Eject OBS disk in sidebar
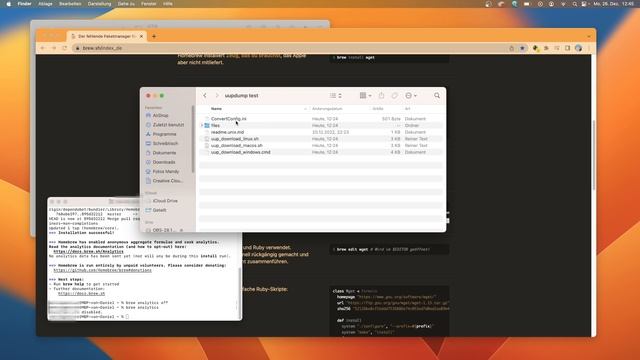Screen dimensions: 640x360 click(181, 230)
